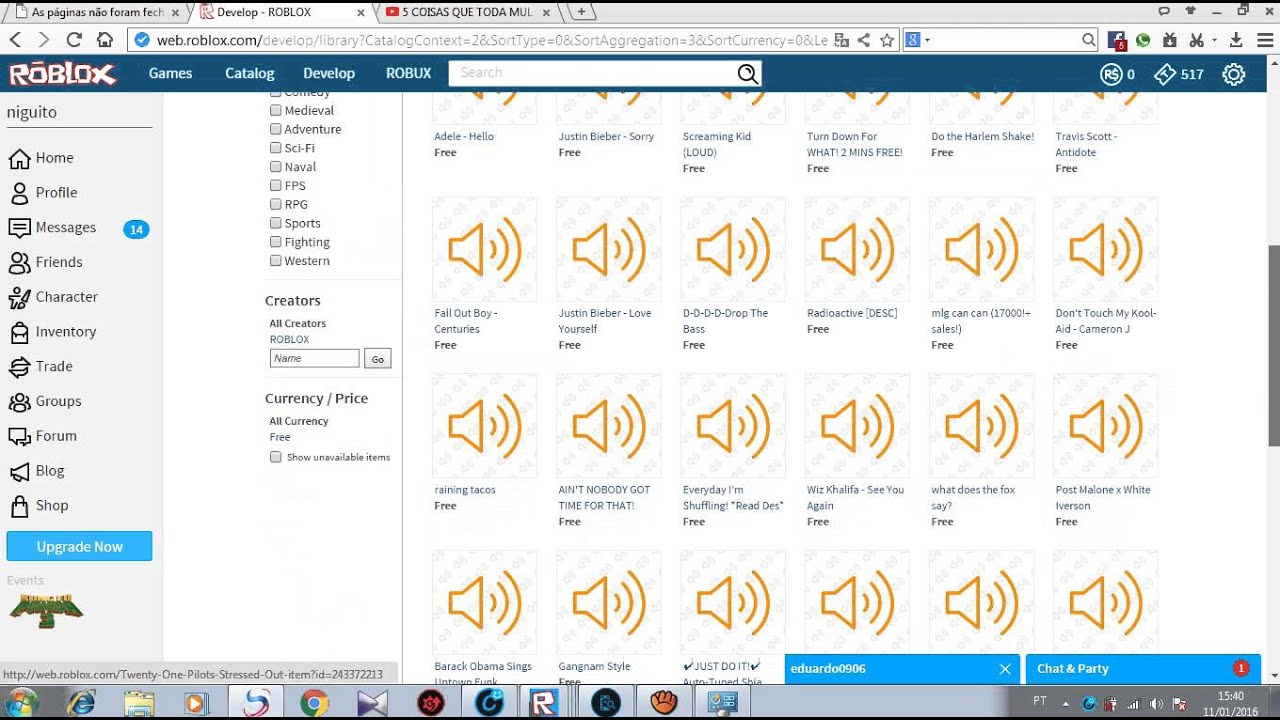Click Go button next to creator name
Screen dimensions: 1280x720
(377, 359)
